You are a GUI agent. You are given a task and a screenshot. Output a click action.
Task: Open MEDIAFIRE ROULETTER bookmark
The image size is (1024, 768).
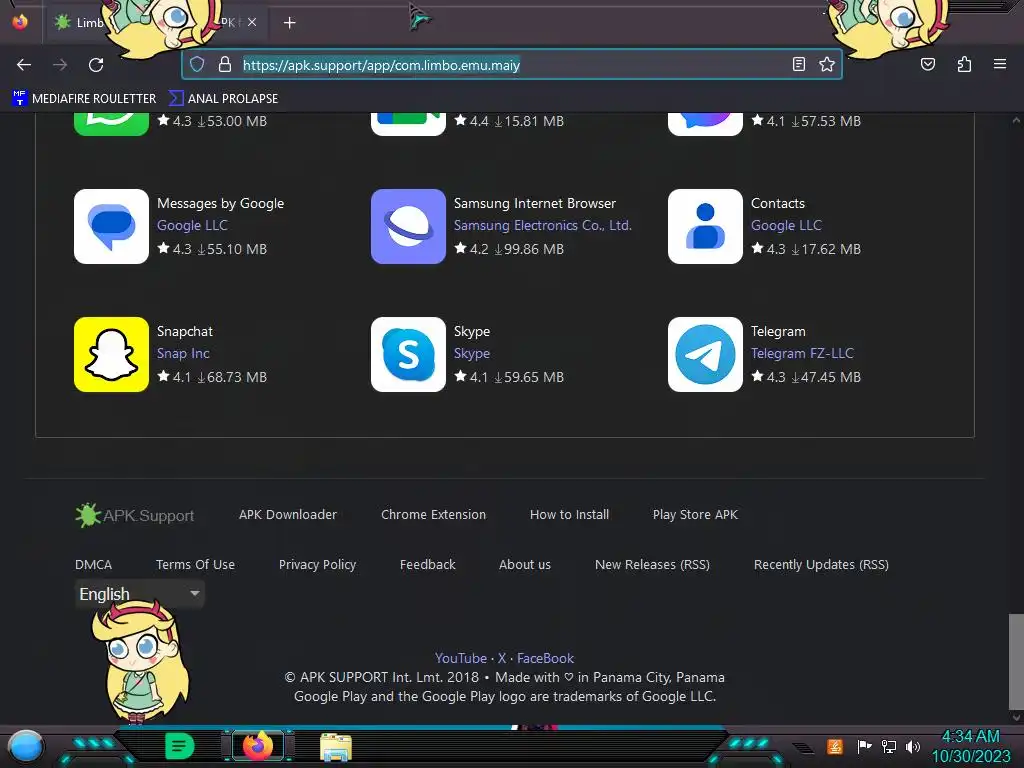84,99
